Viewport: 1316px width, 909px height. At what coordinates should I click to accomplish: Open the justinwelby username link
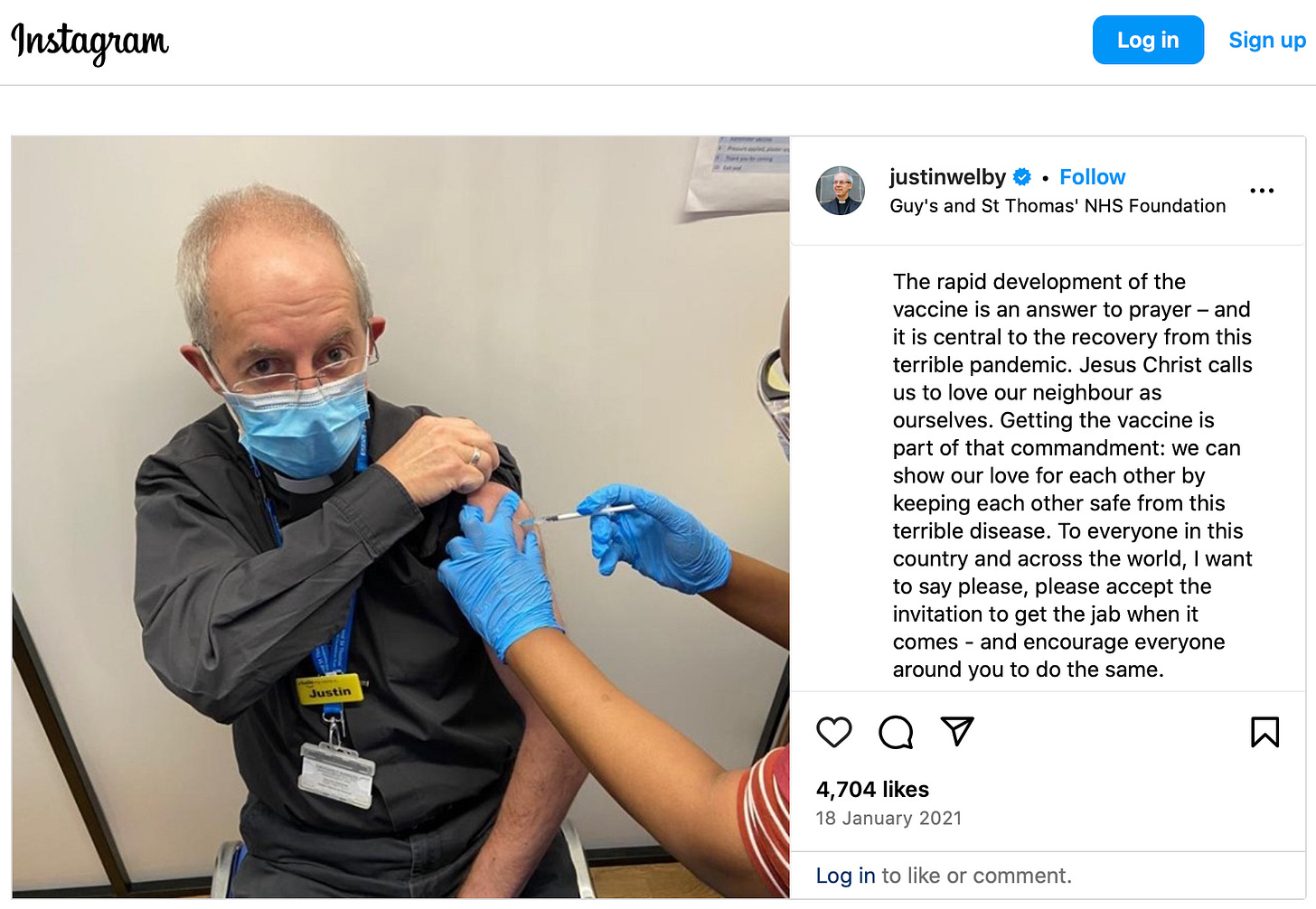[x=947, y=177]
